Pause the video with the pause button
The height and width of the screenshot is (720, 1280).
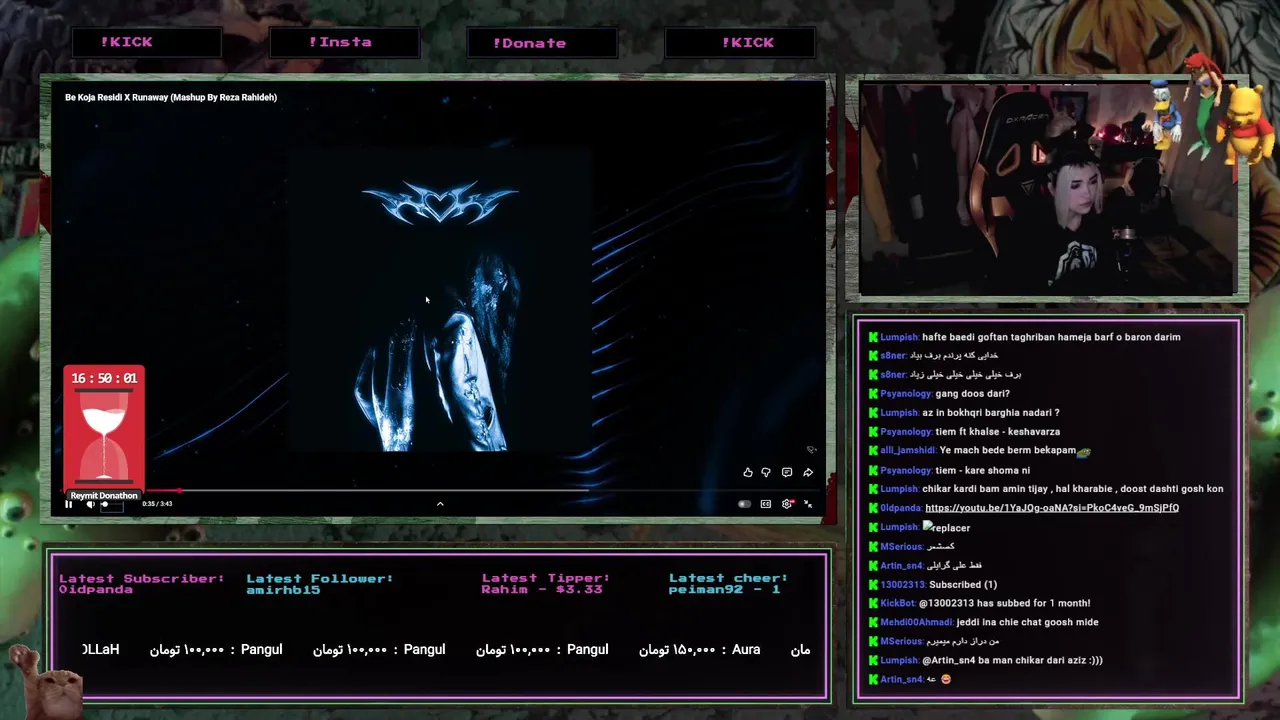[69, 504]
